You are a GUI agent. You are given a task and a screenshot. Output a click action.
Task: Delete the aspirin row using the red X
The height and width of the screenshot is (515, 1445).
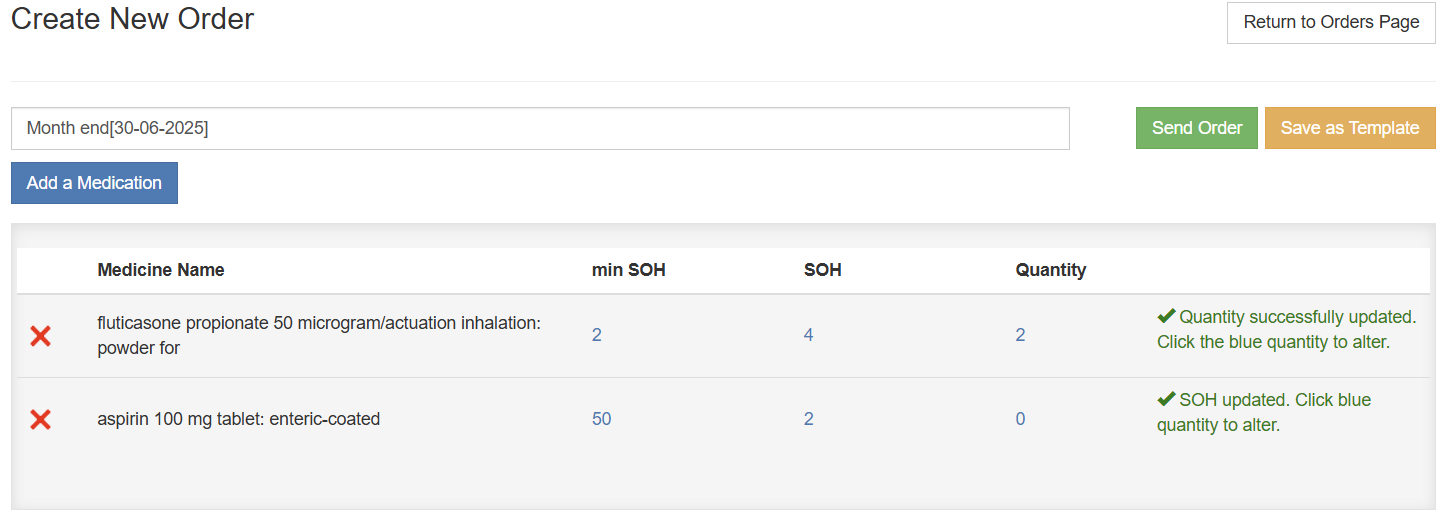coord(40,420)
